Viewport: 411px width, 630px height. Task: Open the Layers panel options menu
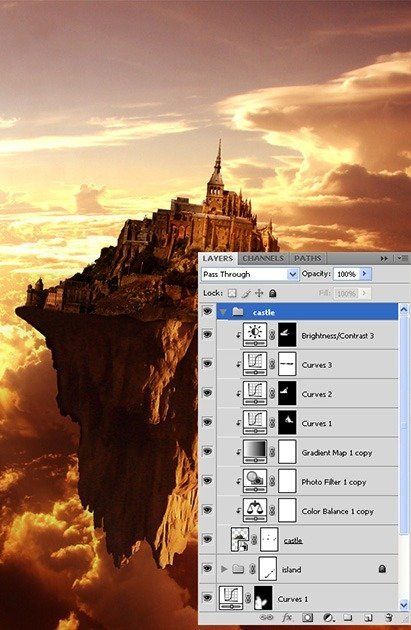(403, 258)
